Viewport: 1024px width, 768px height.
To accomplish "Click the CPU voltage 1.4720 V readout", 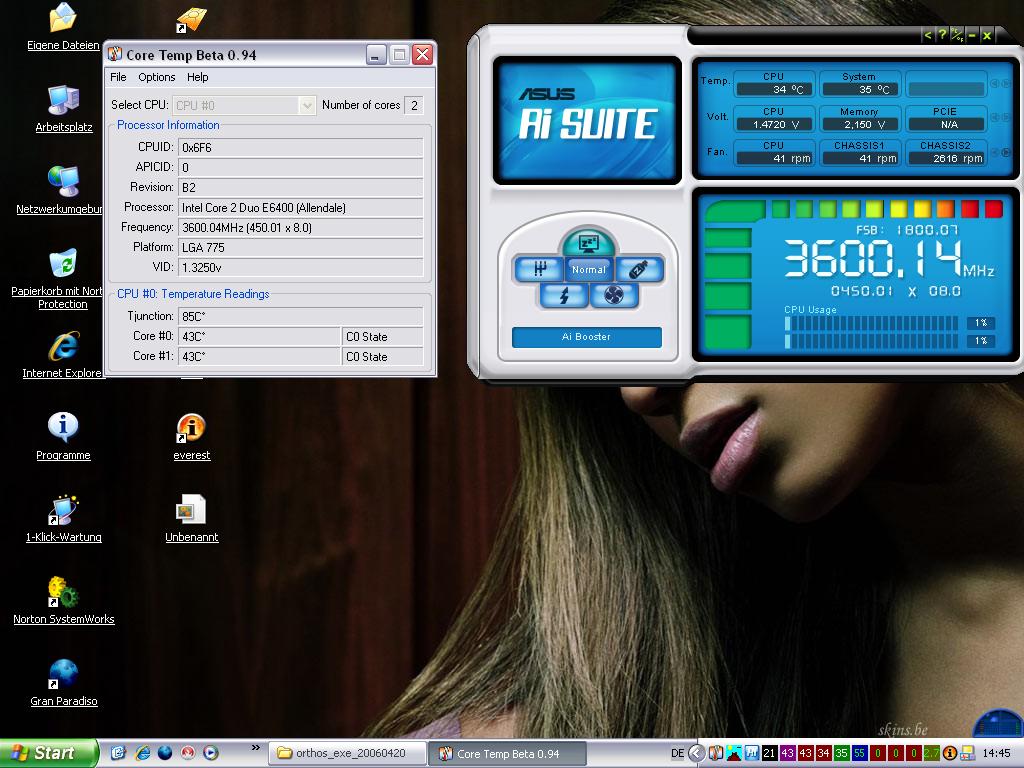I will tap(775, 124).
